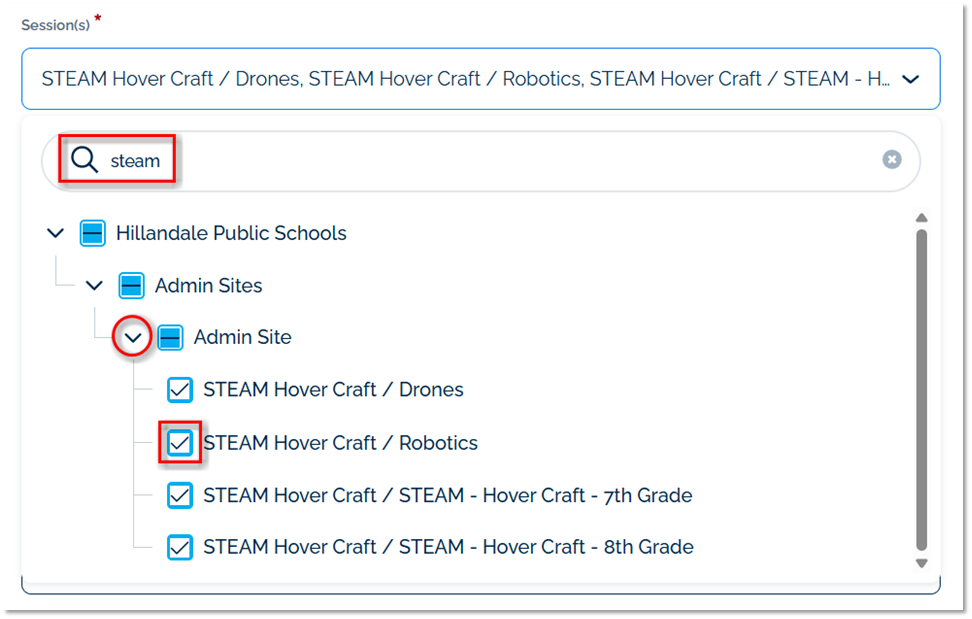Viewport: 972px width, 619px height.
Task: Uncheck STEAM Hover Craft / Drones checkbox
Action: 180,390
